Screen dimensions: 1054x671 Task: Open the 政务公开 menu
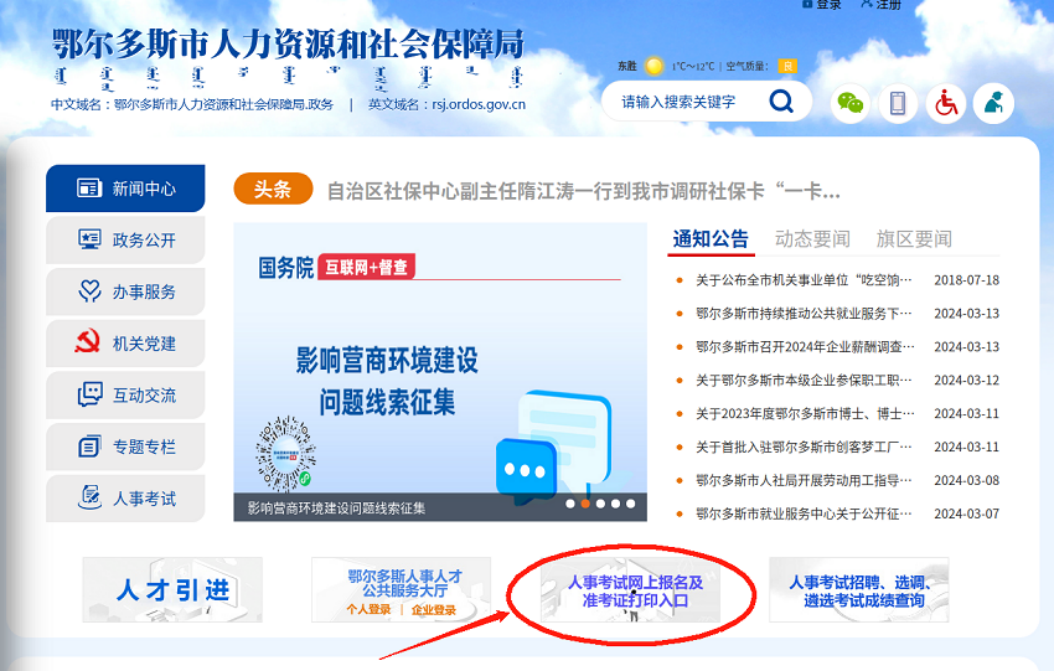[125, 240]
